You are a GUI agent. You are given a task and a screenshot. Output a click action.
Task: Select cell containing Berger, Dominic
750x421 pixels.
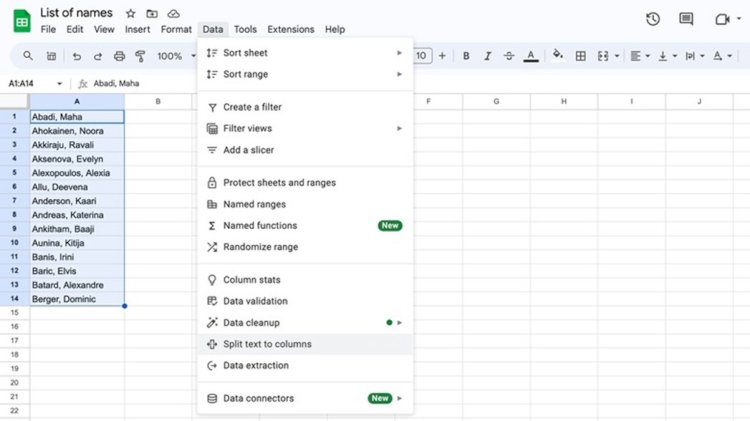coord(77,299)
